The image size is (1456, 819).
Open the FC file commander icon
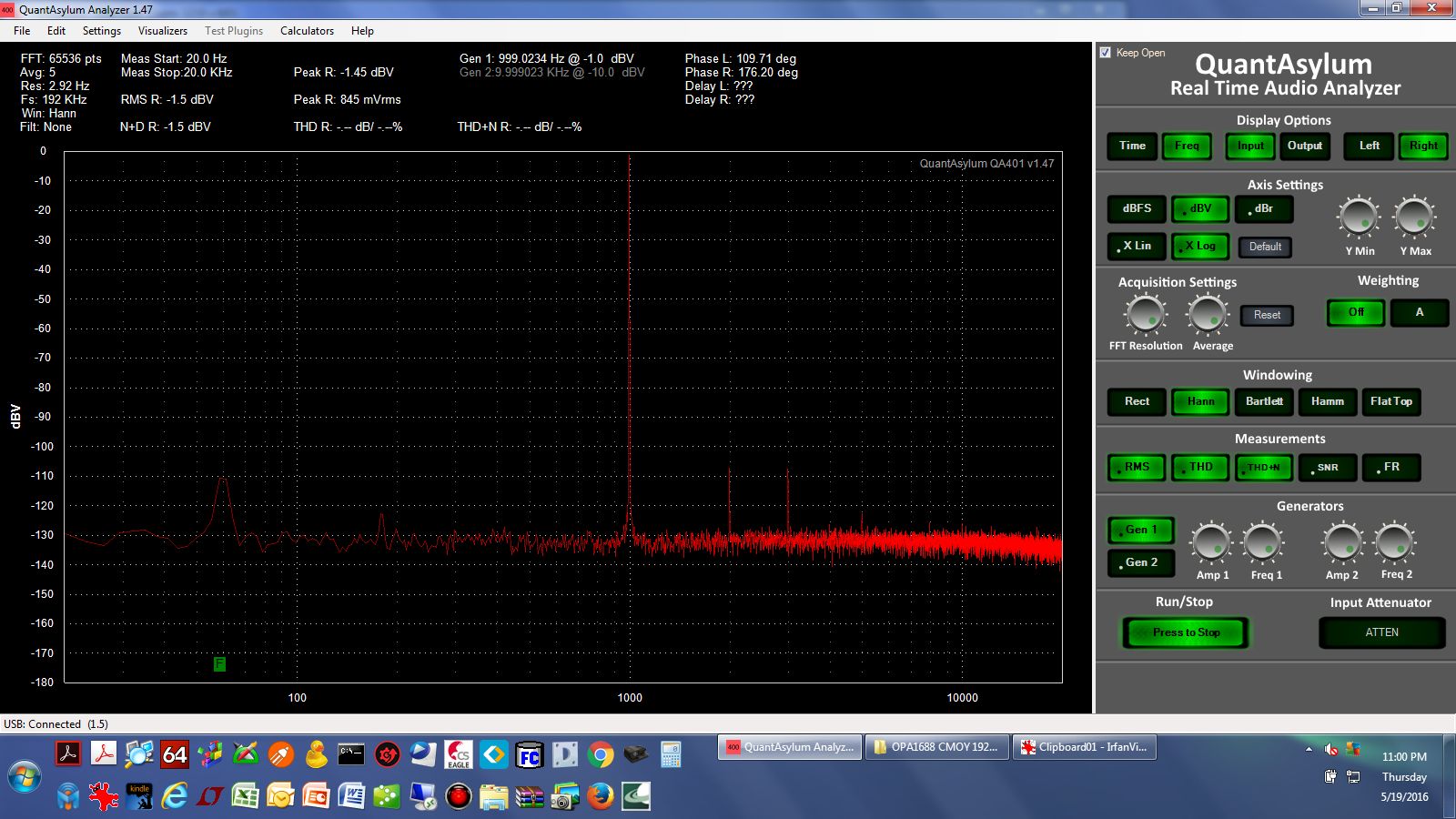pyautogui.click(x=530, y=754)
